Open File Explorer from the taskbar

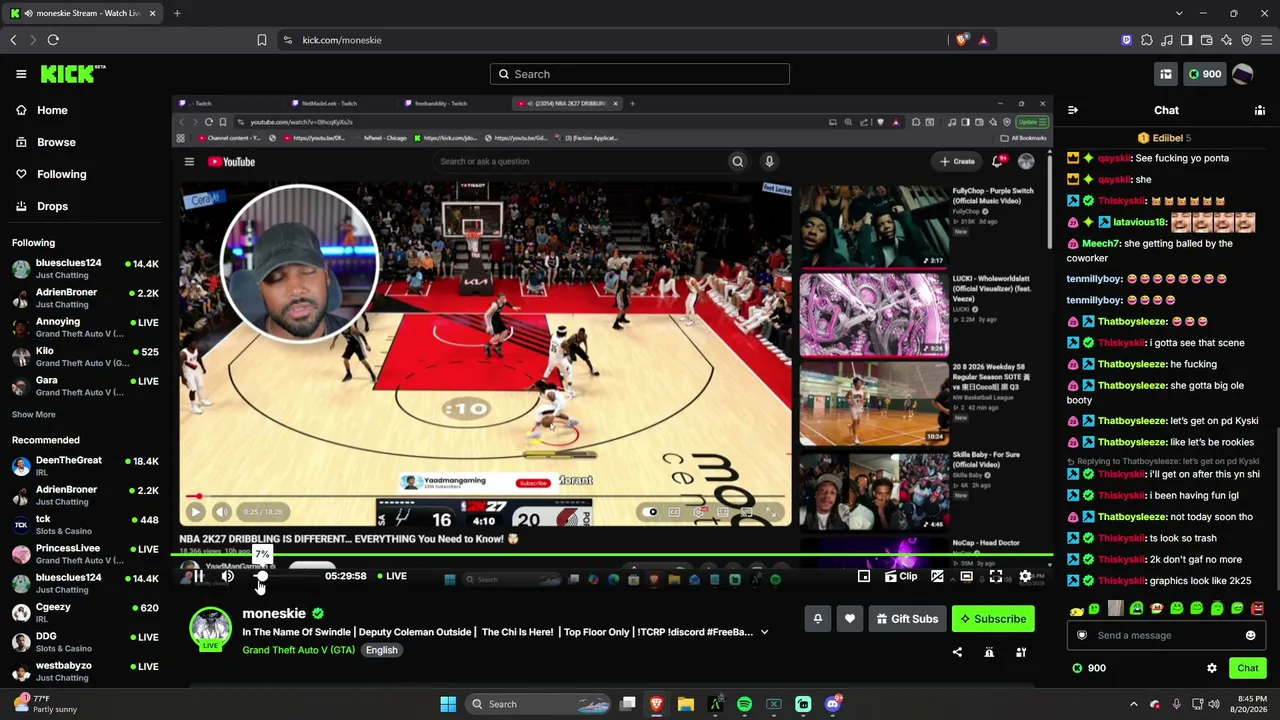(x=686, y=704)
